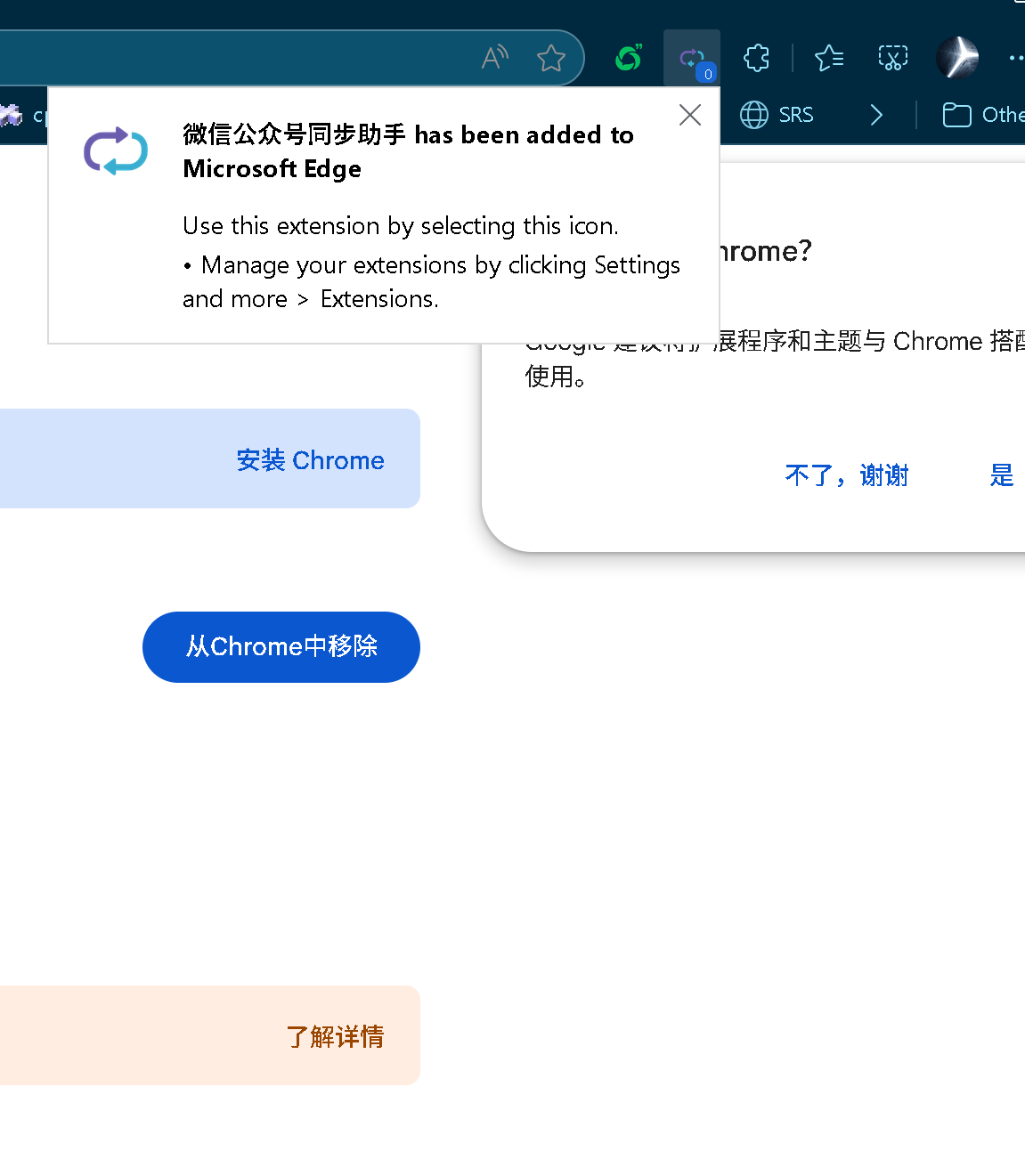Click 是 in the Chrome dialog

coord(1002,475)
